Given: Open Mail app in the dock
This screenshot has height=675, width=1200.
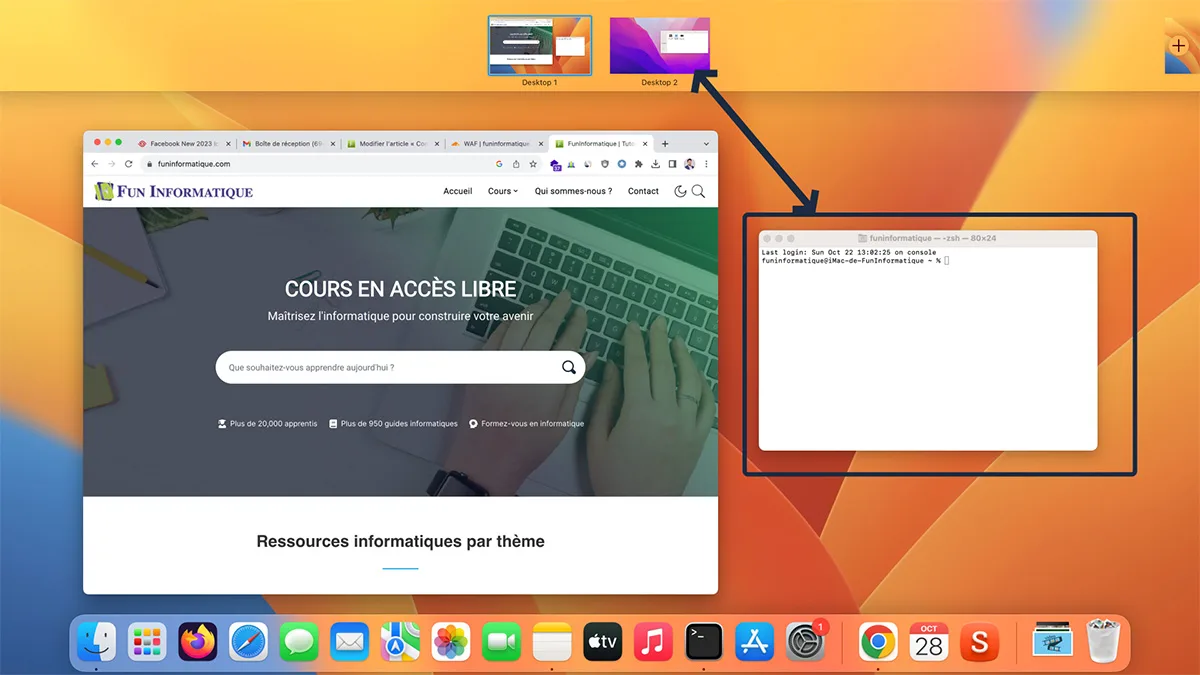Looking at the screenshot, I should click(x=350, y=642).
